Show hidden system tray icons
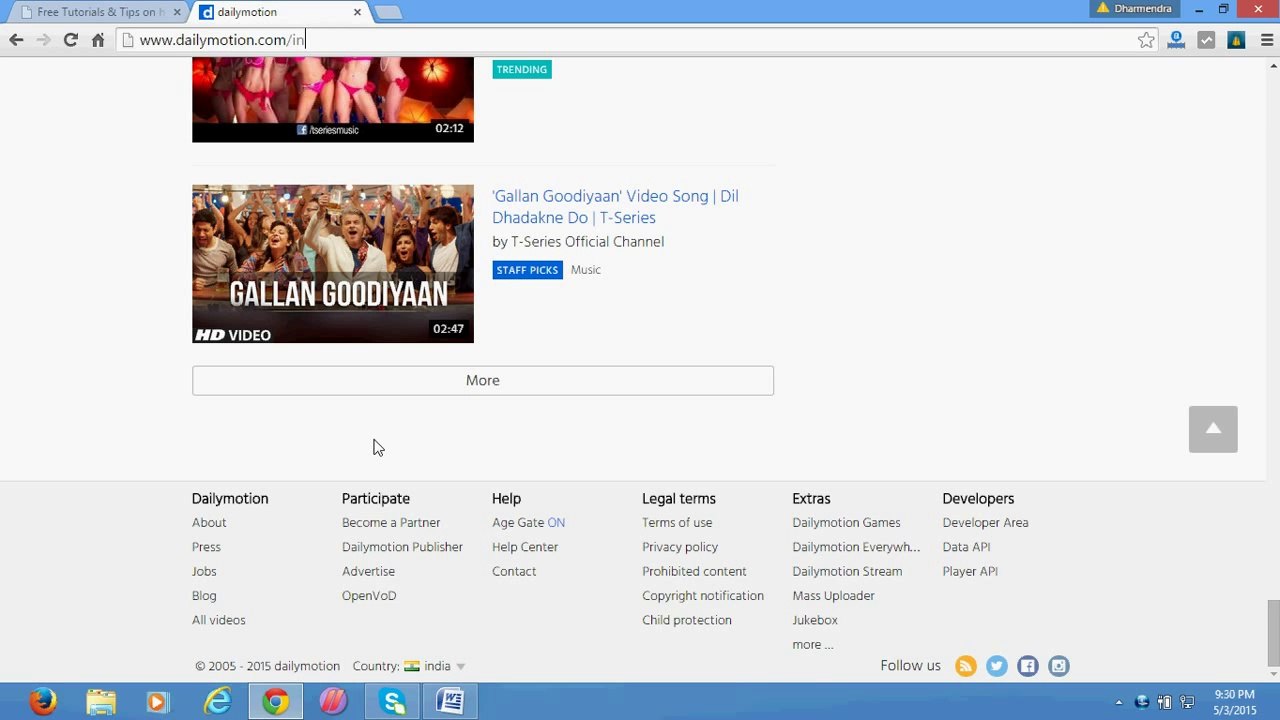Screen dimensions: 1280x720 [x=1118, y=702]
